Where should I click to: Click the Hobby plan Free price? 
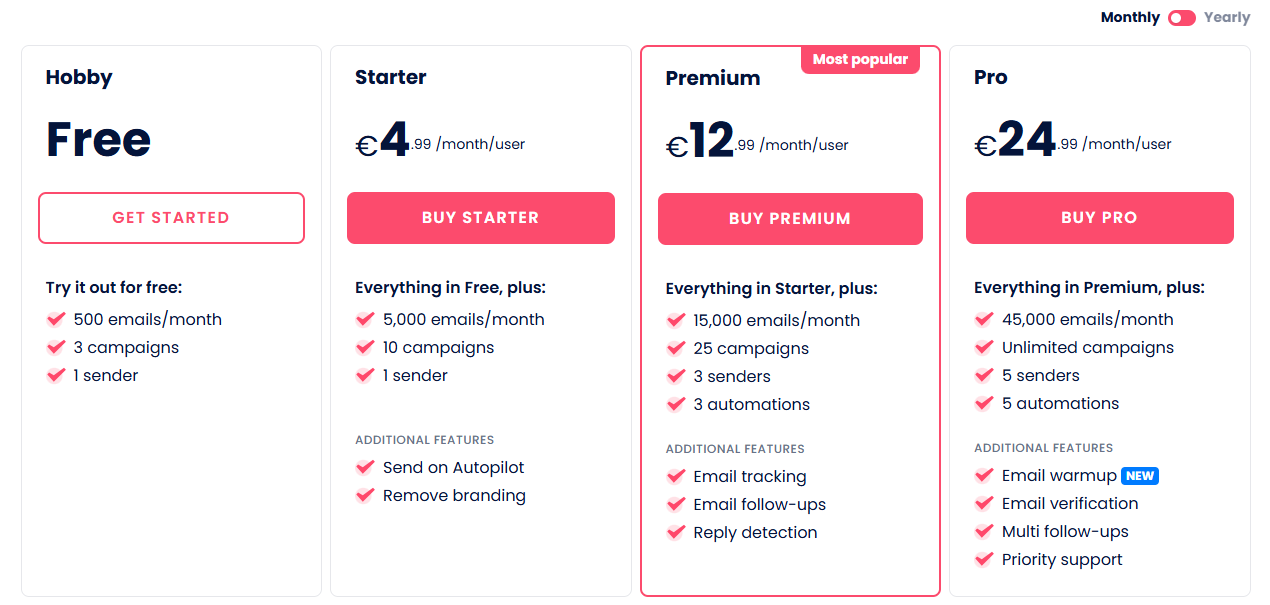(98, 140)
